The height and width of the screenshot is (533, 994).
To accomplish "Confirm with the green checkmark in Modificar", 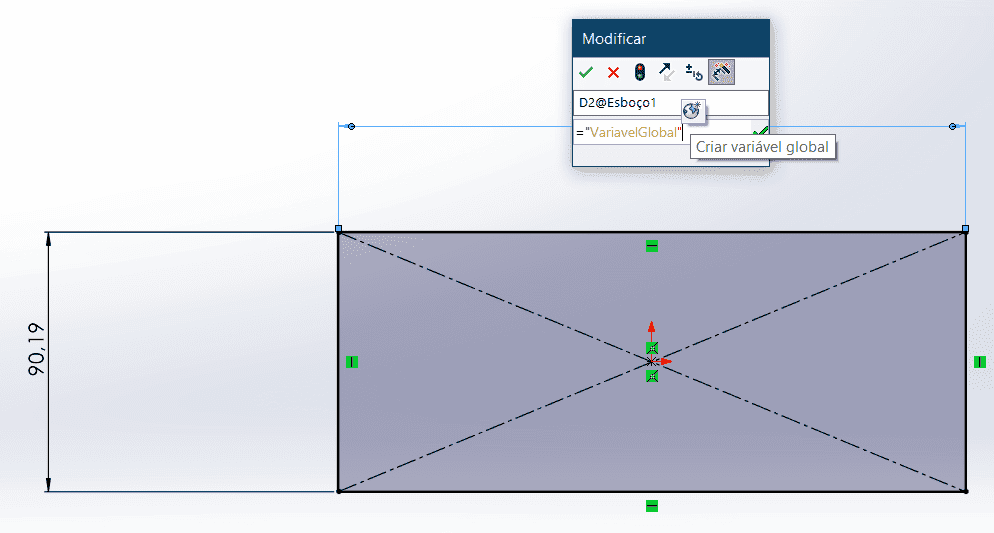I will tap(586, 72).
